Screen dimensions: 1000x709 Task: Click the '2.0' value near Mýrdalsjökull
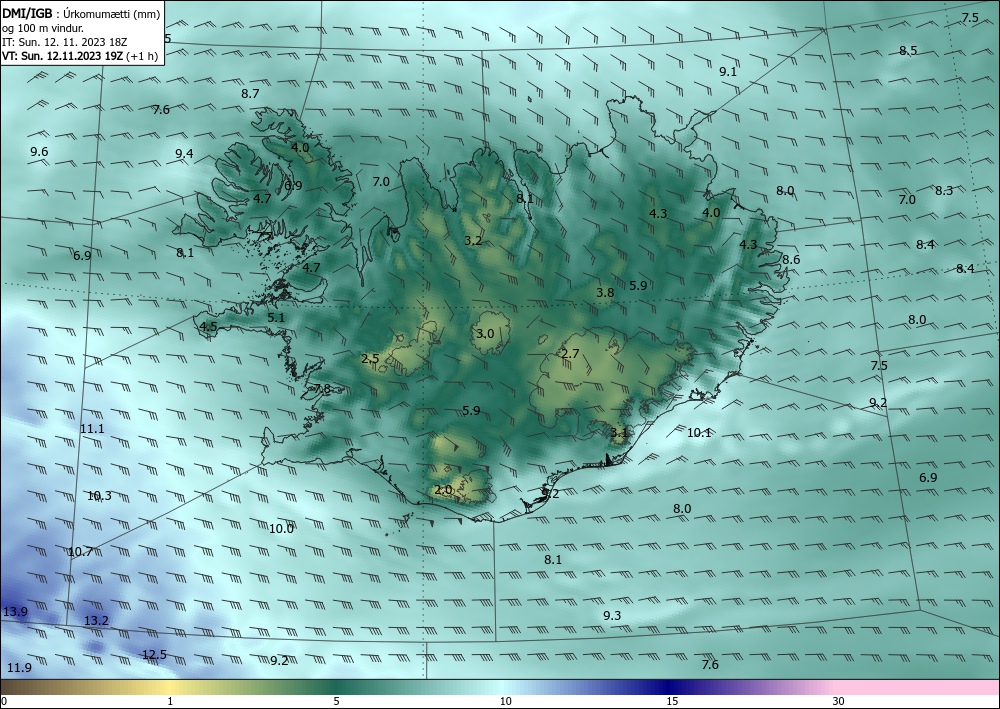[443, 490]
